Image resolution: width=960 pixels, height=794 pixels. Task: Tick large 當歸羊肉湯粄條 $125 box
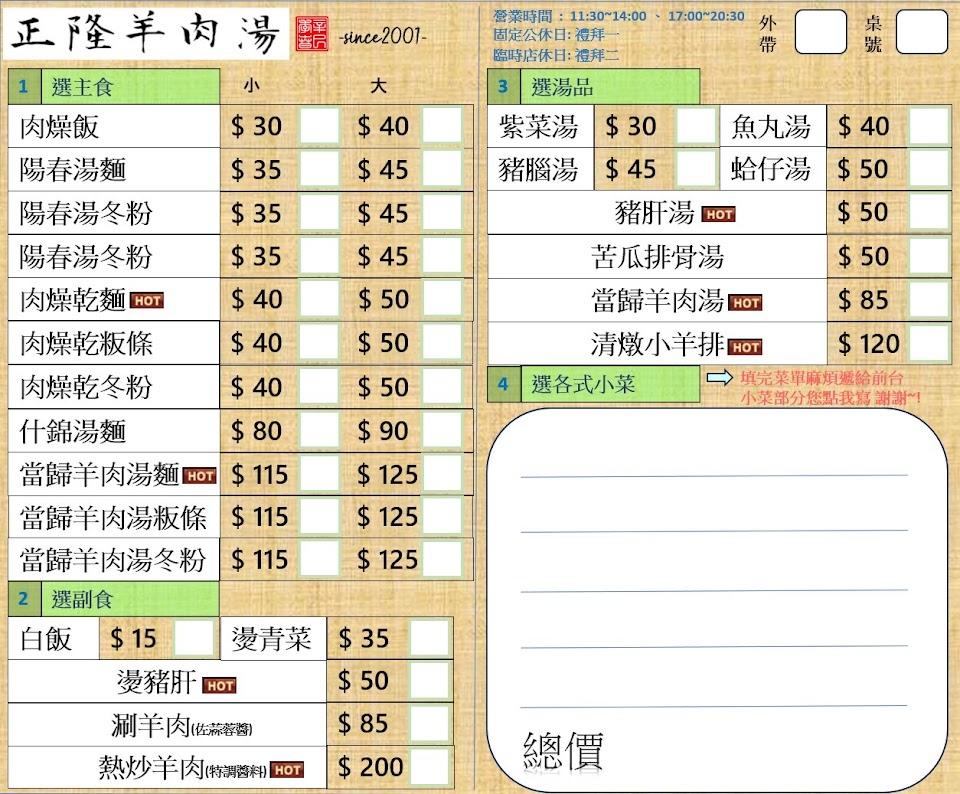(442, 517)
